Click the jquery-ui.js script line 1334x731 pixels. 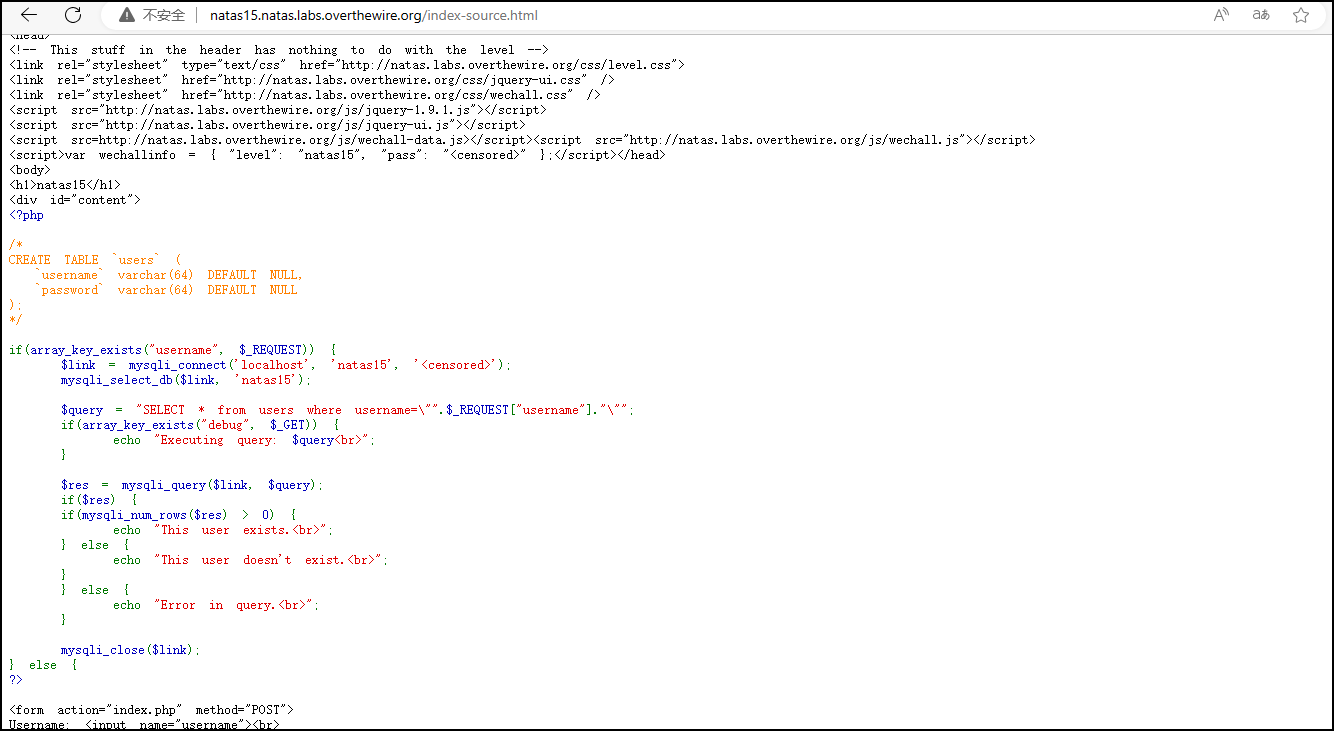coord(267,125)
